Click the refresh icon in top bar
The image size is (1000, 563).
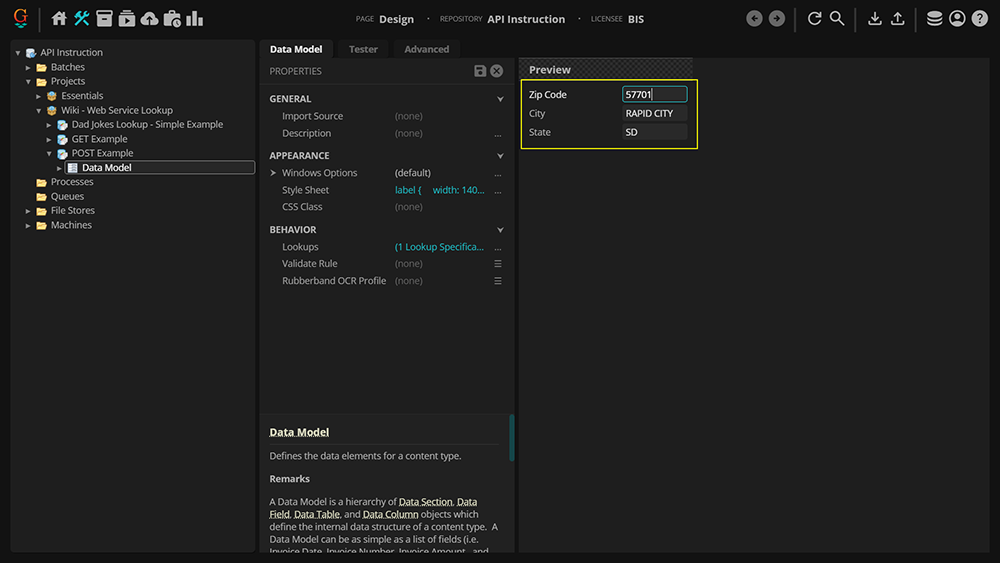[814, 18]
